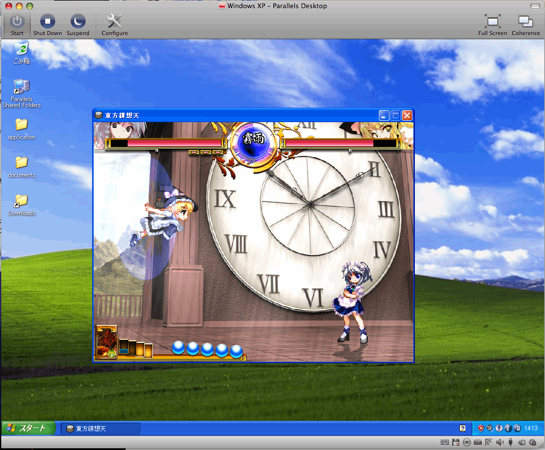Click the left player's red health bar
This screenshot has height=450, width=545.
[175, 143]
